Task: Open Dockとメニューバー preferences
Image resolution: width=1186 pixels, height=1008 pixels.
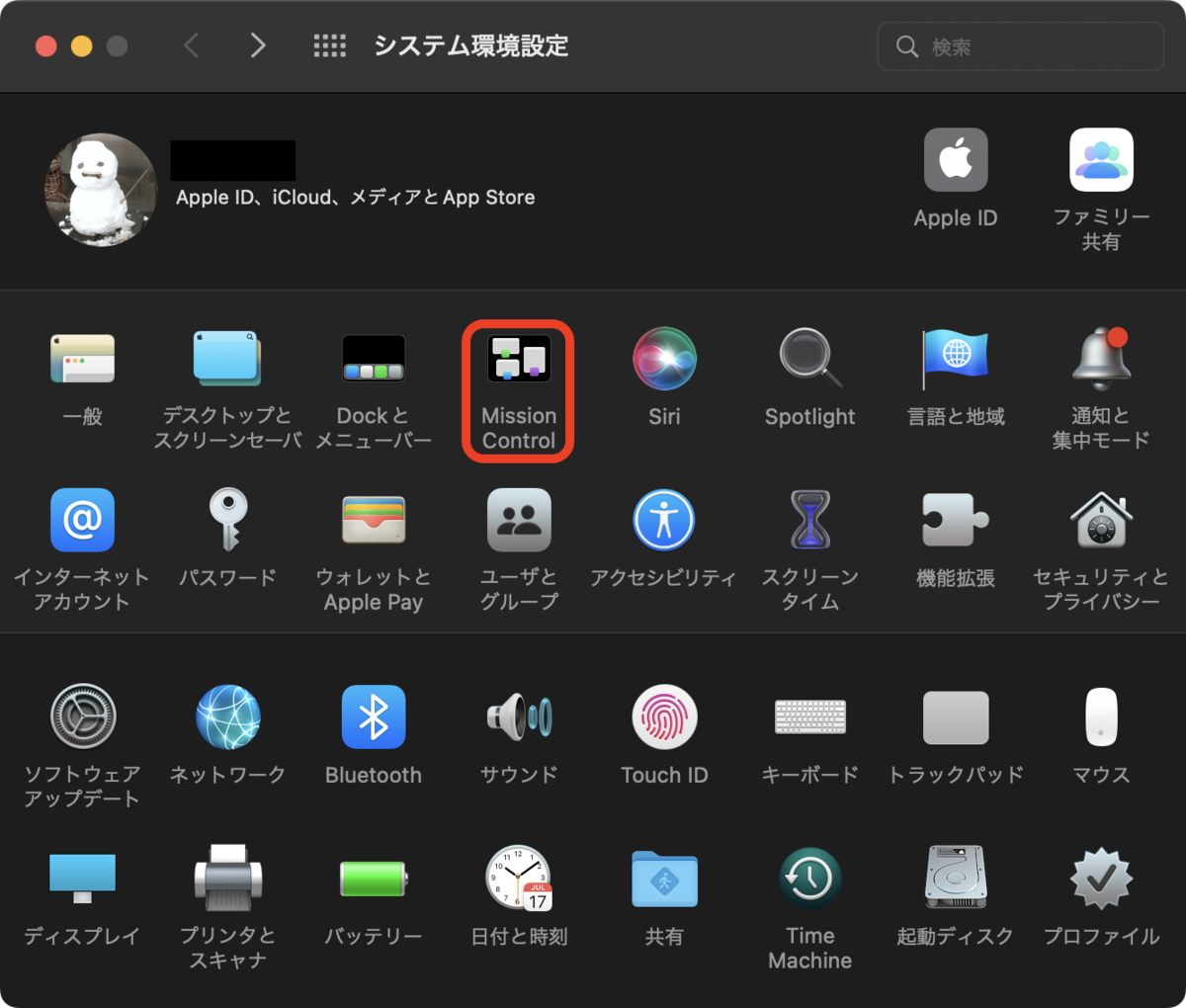Action: tap(374, 359)
